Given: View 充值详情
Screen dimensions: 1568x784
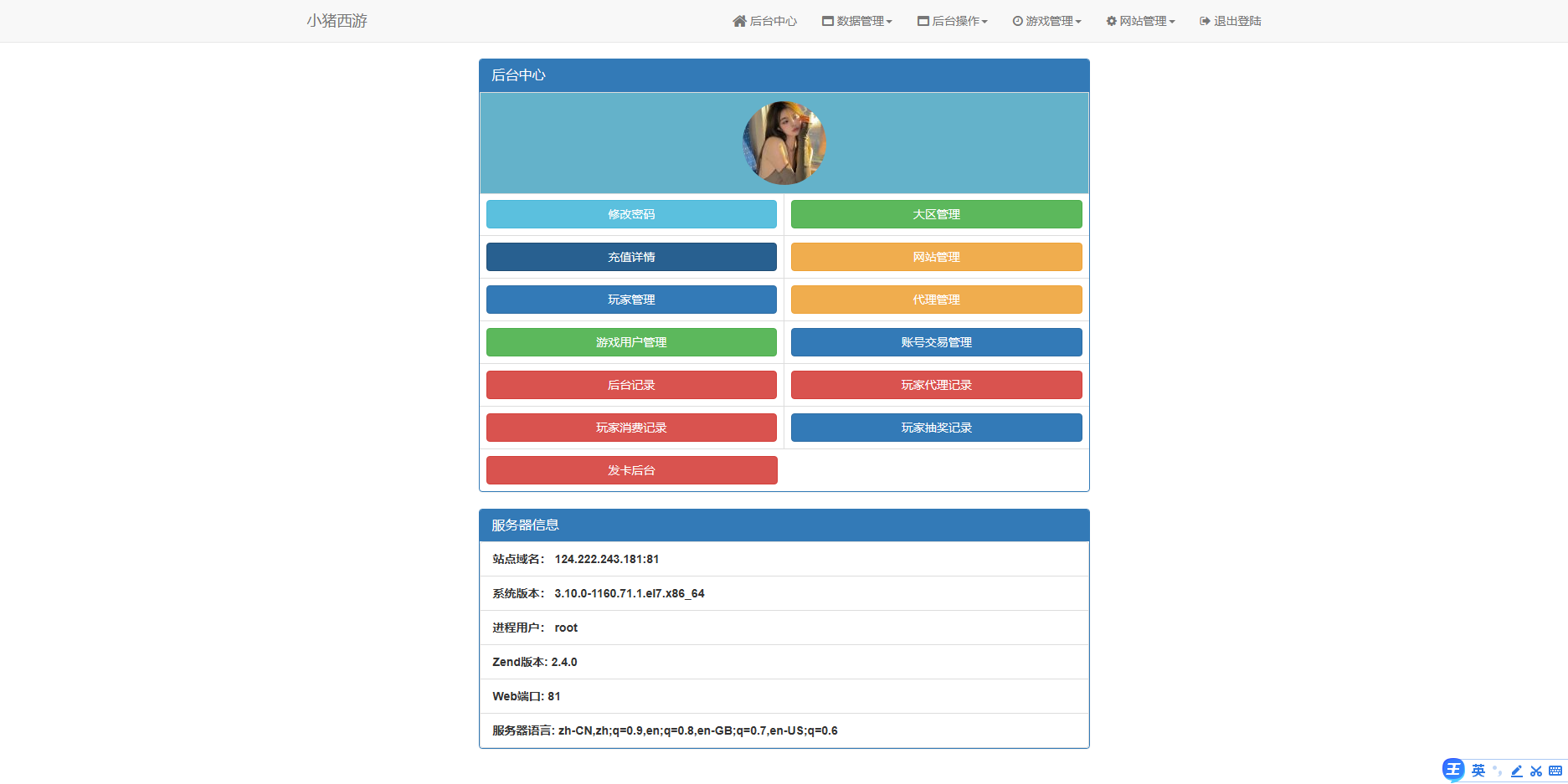Looking at the screenshot, I should point(631,257).
